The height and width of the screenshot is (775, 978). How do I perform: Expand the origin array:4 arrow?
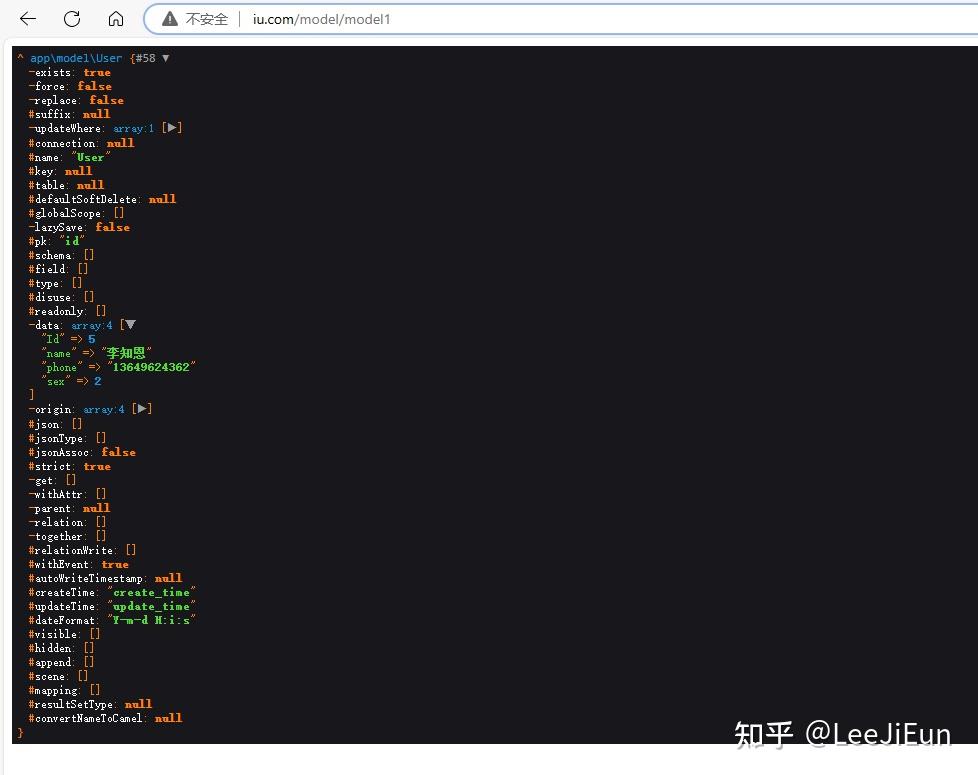tap(142, 409)
